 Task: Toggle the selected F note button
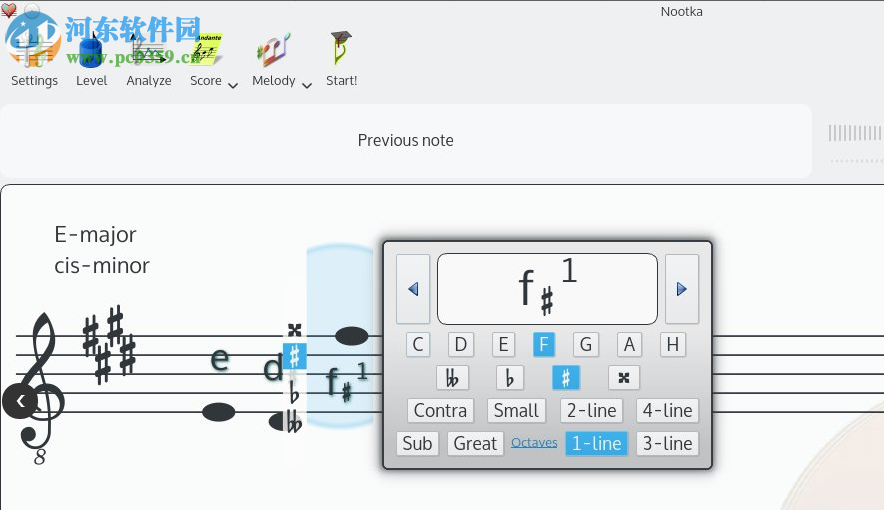[x=543, y=344]
